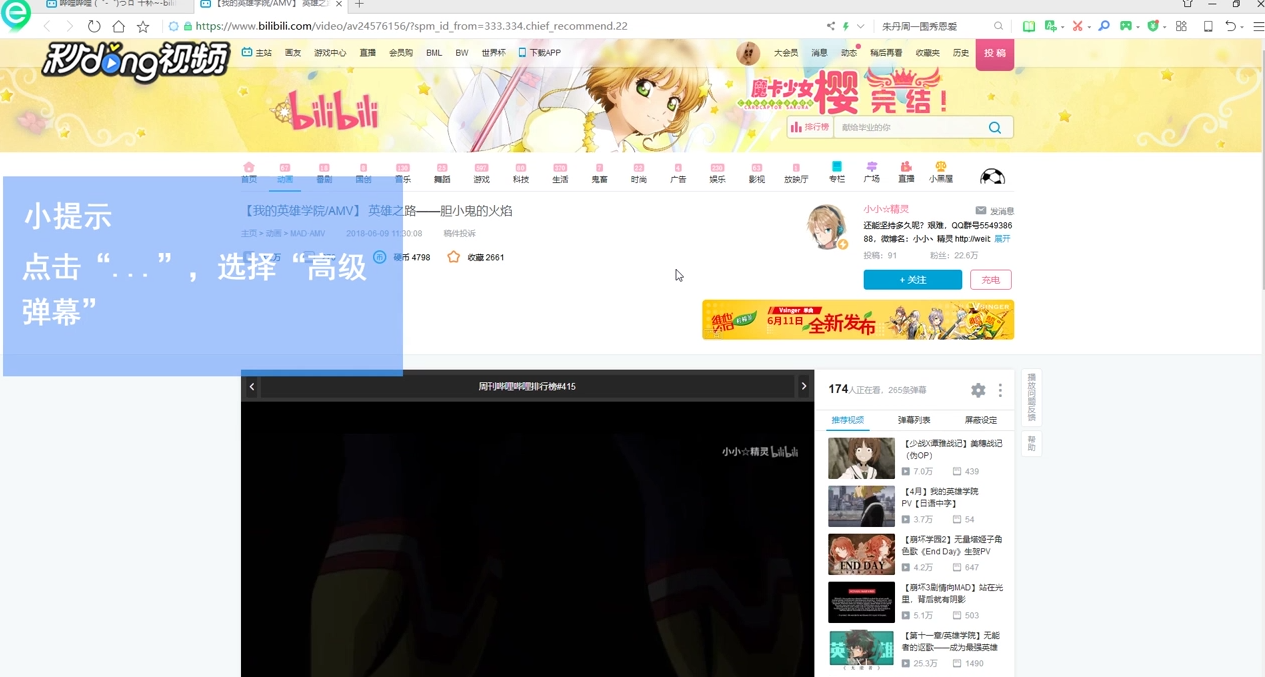Open 世界杯 in the top navigation
The height and width of the screenshot is (677, 1265).
point(493,52)
